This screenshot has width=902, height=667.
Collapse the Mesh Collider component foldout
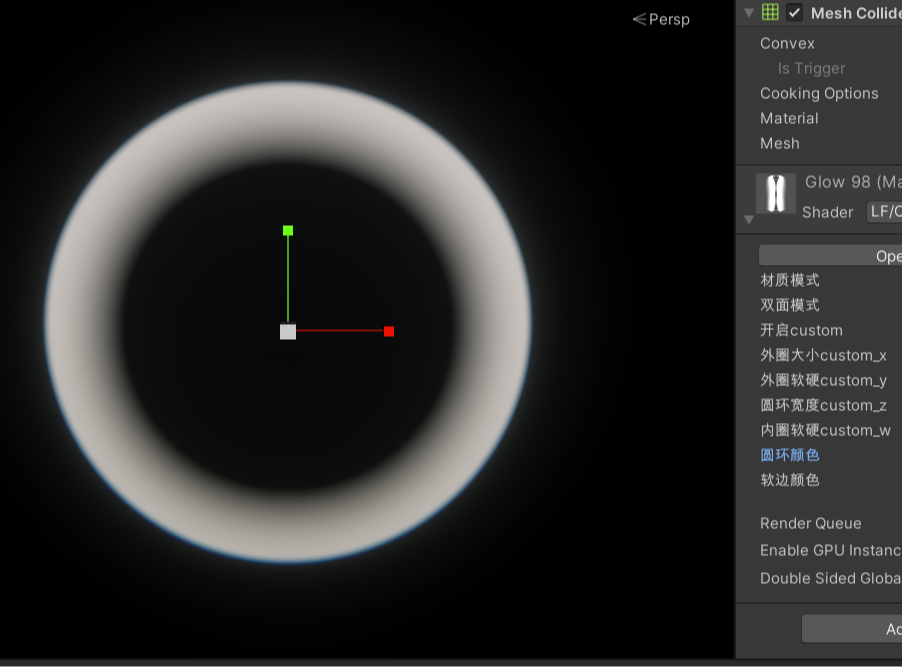point(749,13)
